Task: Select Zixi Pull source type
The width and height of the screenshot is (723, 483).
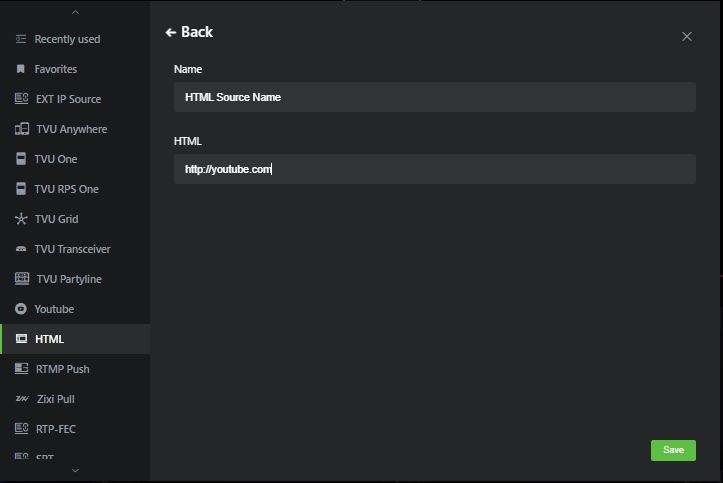Action: tap(75, 399)
